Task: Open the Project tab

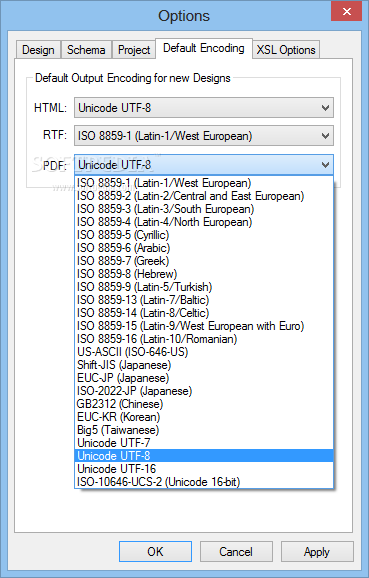Action: tap(134, 50)
